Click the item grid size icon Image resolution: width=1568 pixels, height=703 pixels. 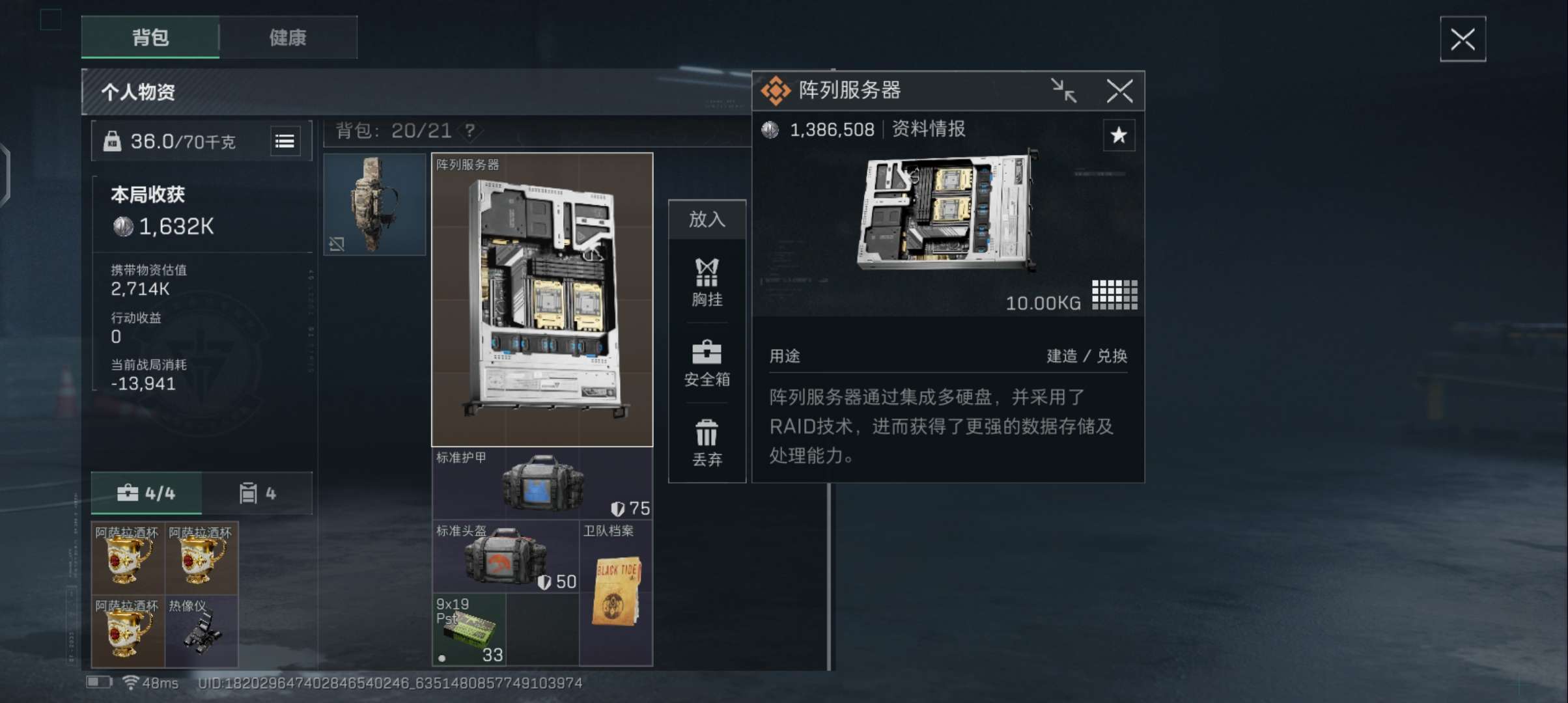pyautogui.click(x=1115, y=295)
